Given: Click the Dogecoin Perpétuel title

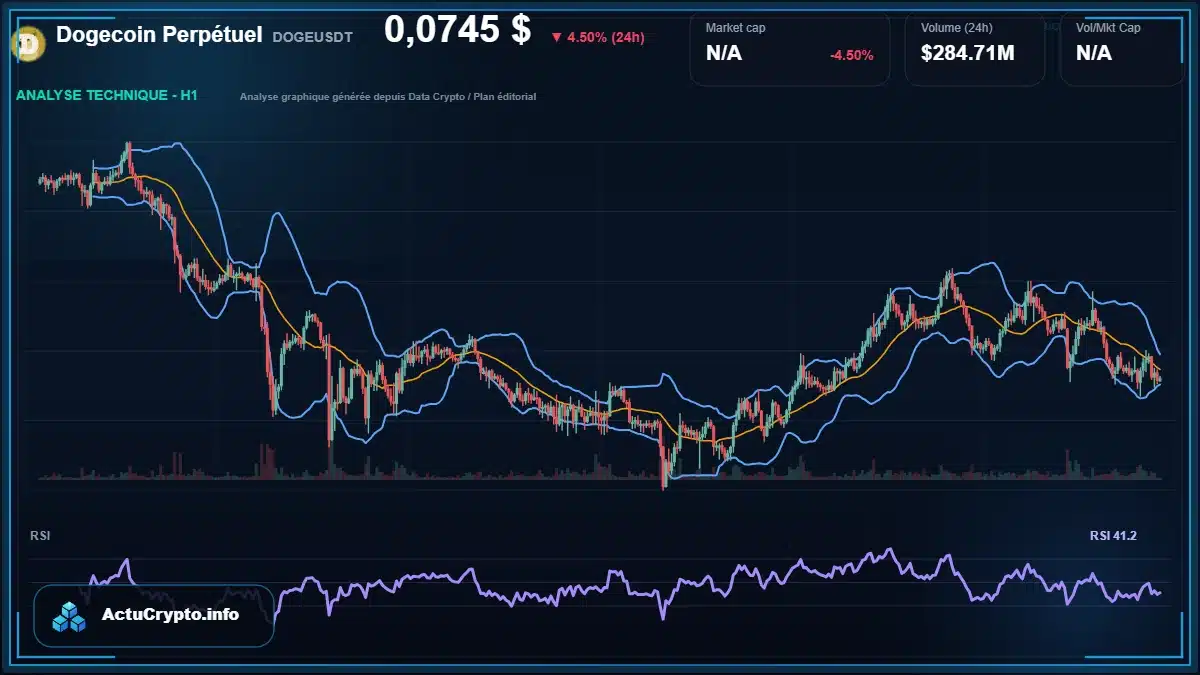Looking at the screenshot, I should pos(159,34).
